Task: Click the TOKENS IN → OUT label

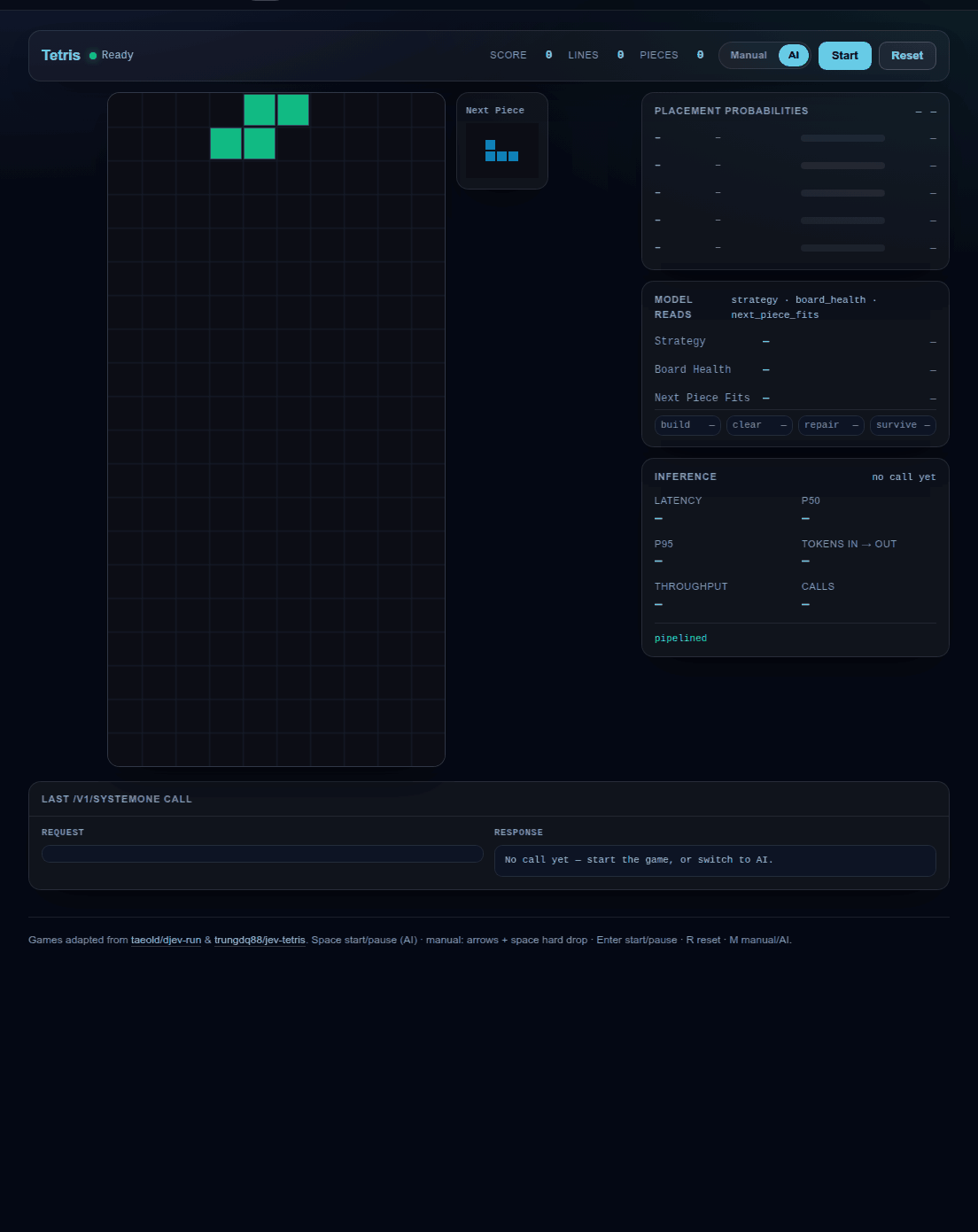Action: 849,544
